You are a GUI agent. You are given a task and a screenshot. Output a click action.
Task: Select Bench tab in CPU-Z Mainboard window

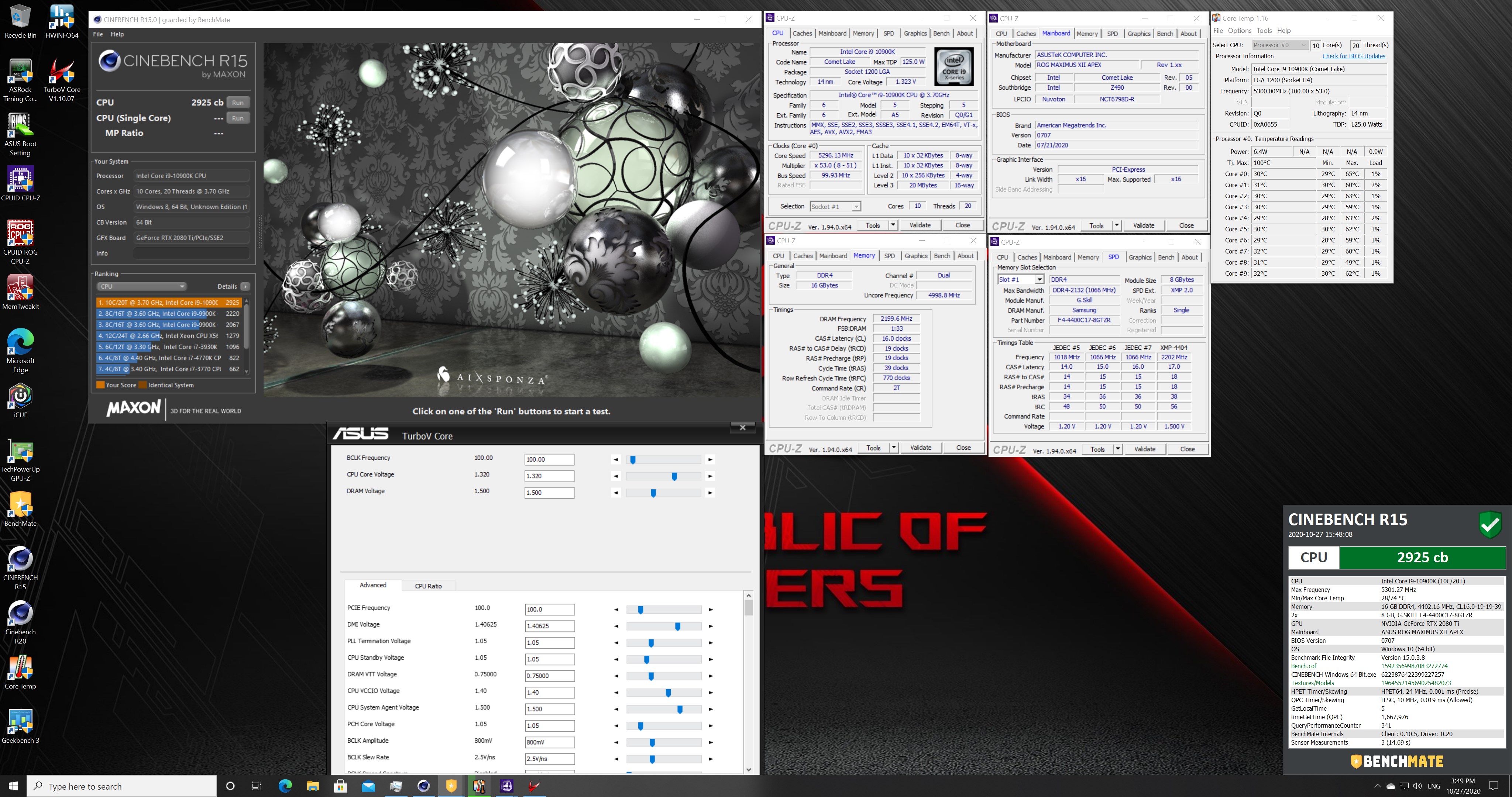coord(1165,34)
